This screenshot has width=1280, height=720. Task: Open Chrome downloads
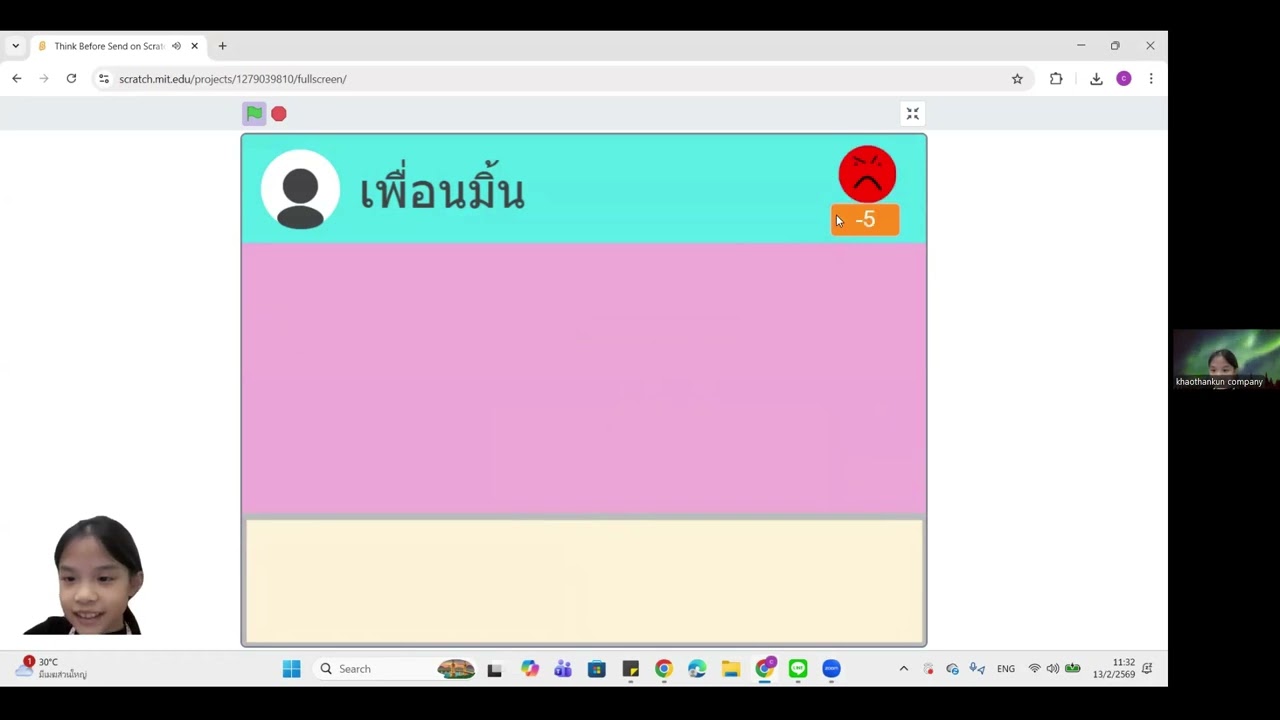1096,79
